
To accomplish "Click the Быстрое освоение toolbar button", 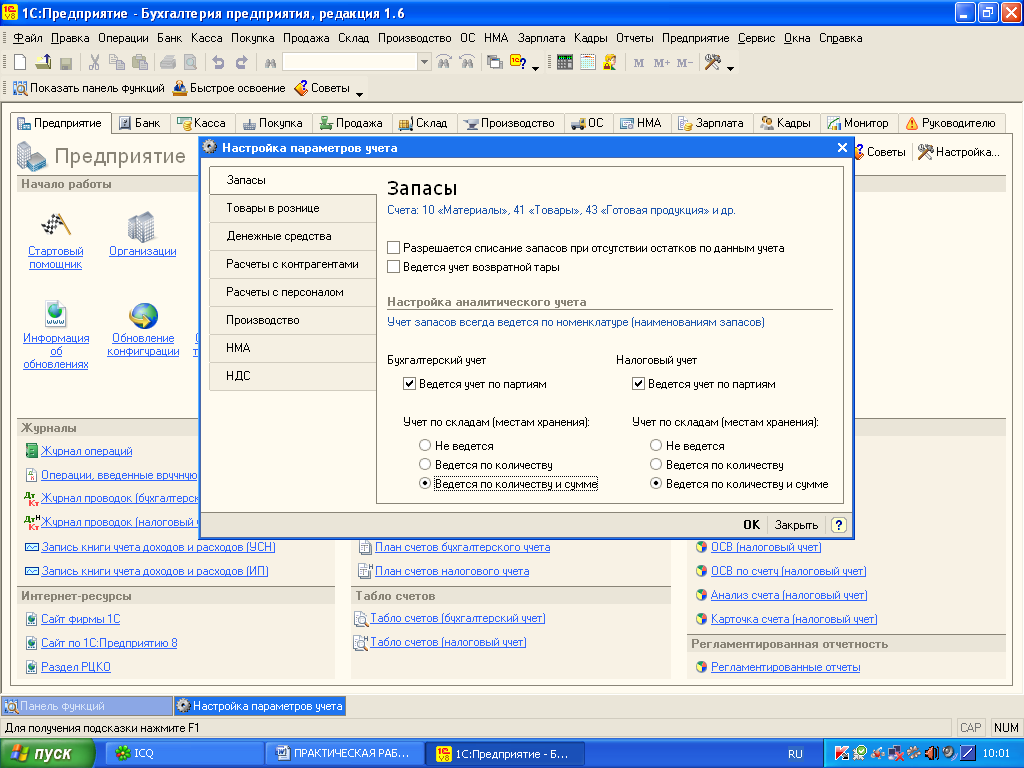I will [229, 88].
